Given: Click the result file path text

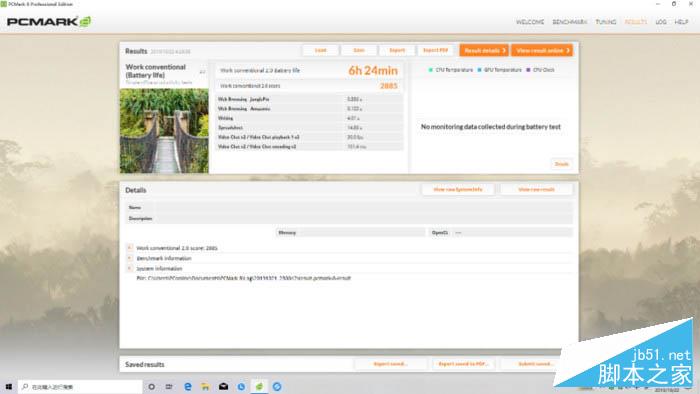Looking at the screenshot, I should click(x=244, y=278).
